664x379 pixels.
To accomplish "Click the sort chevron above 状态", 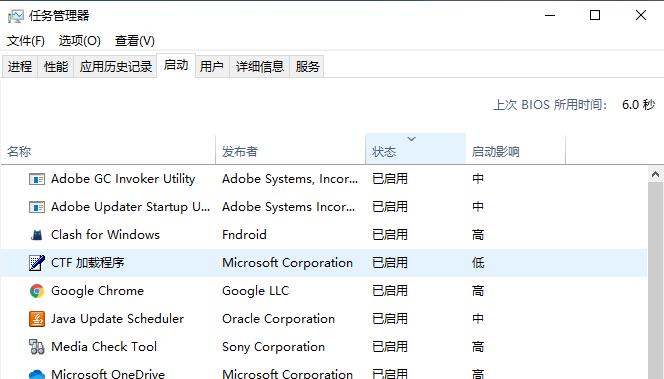I will [411, 139].
